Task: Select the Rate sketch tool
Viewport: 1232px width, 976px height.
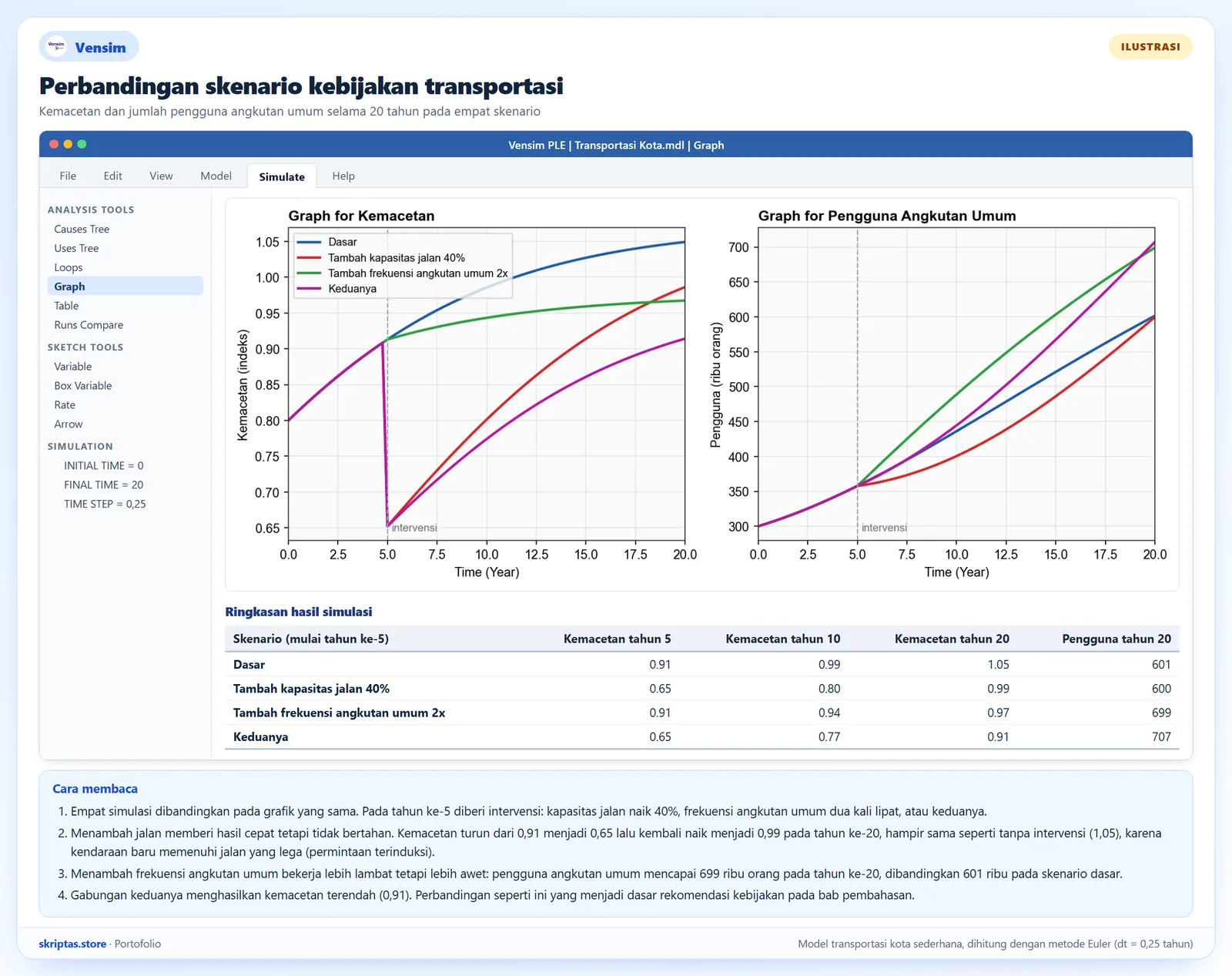Action: pos(65,405)
